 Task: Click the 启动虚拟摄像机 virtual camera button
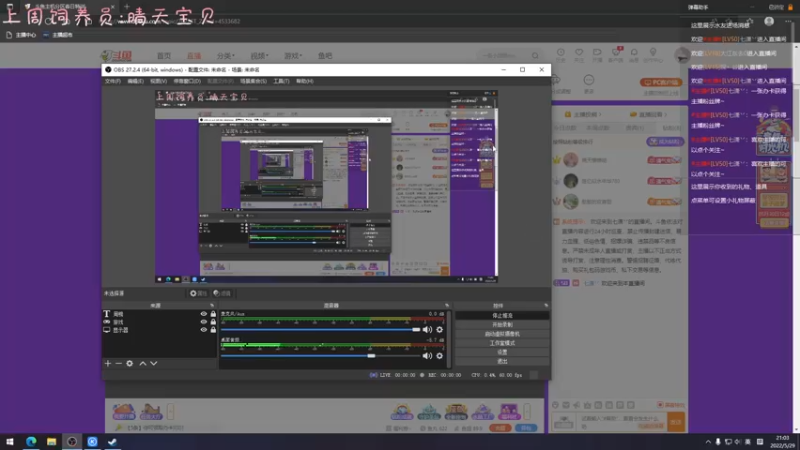(x=502, y=334)
